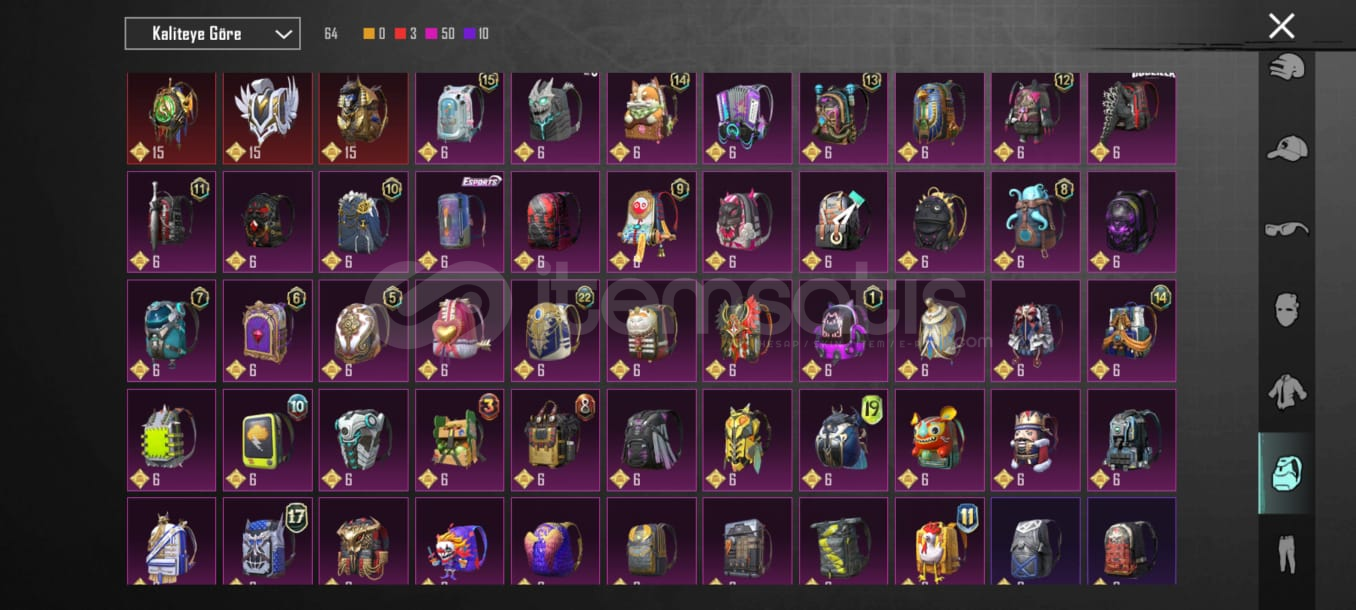Select the helmet category icon at top
Image resolution: width=1356 pixels, height=610 pixels.
click(1287, 70)
